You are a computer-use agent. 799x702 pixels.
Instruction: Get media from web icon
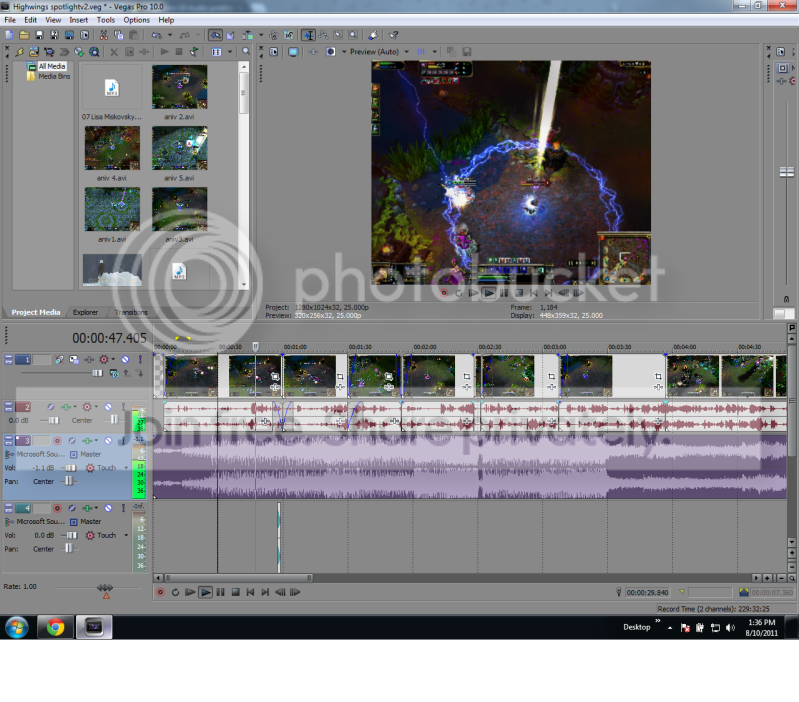click(79, 52)
